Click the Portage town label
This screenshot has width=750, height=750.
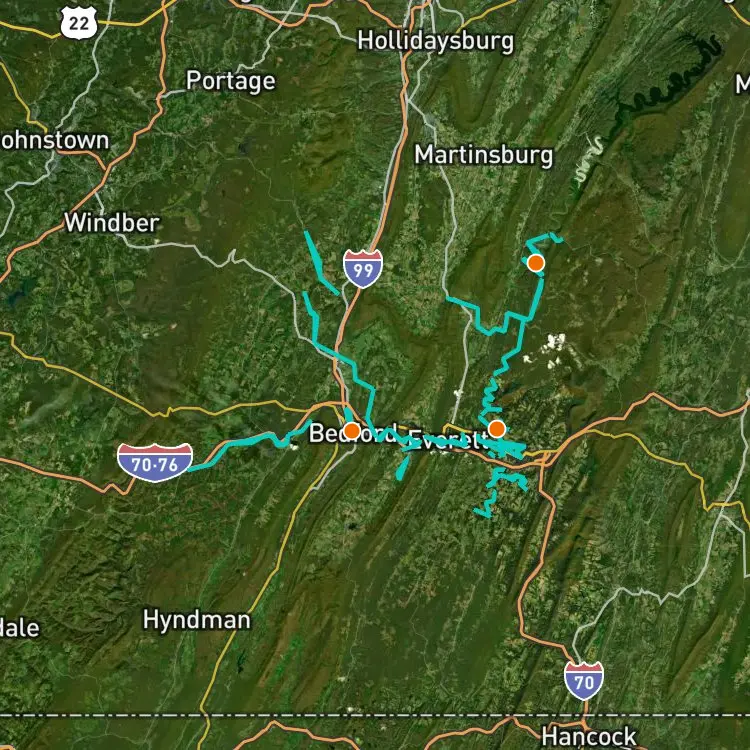pos(231,81)
